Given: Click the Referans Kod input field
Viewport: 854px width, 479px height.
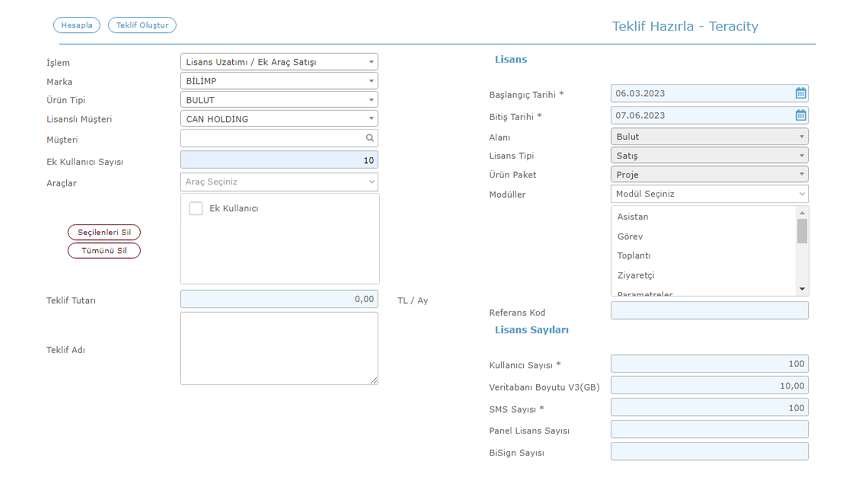Looking at the screenshot, I should [x=710, y=311].
